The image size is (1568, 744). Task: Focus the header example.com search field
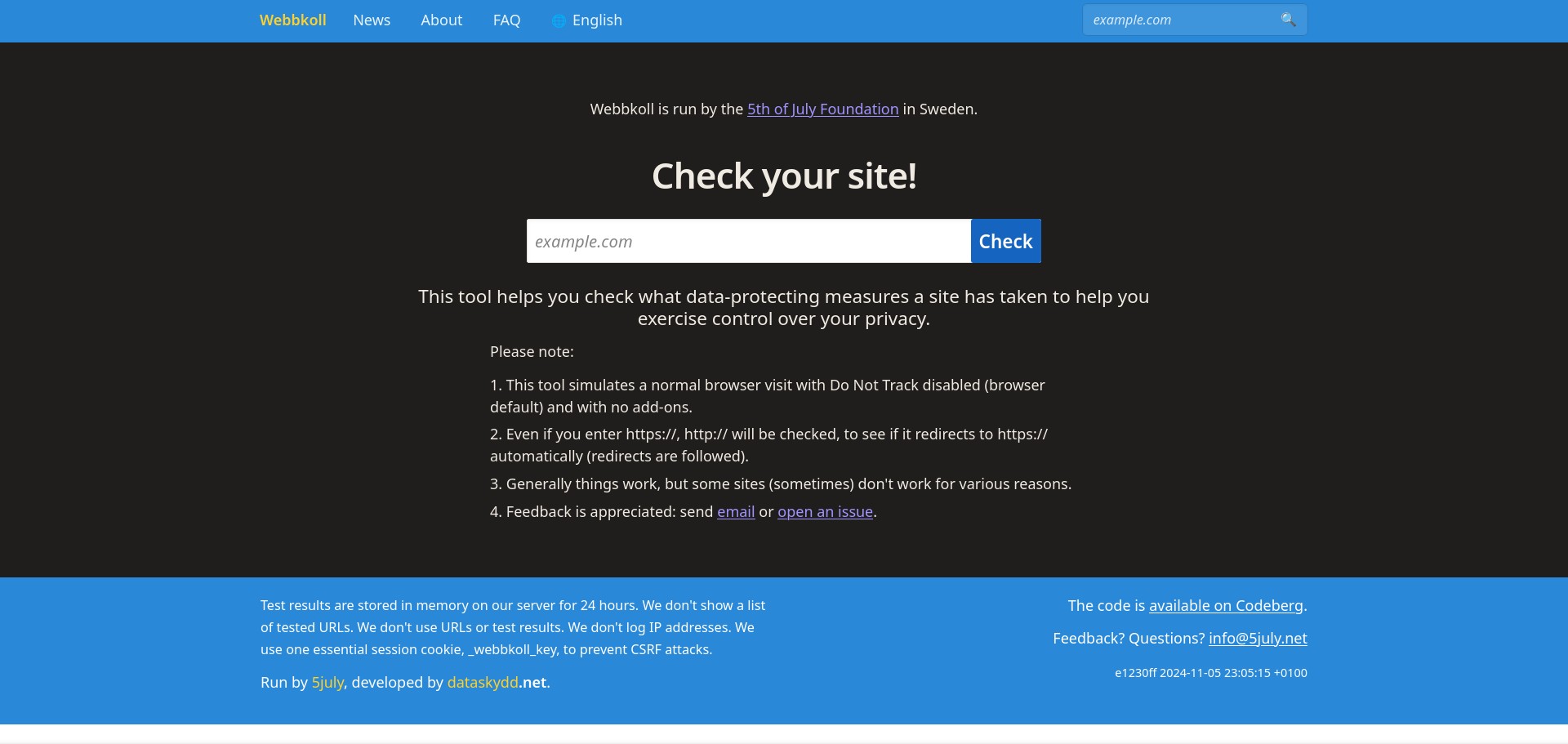[1180, 20]
